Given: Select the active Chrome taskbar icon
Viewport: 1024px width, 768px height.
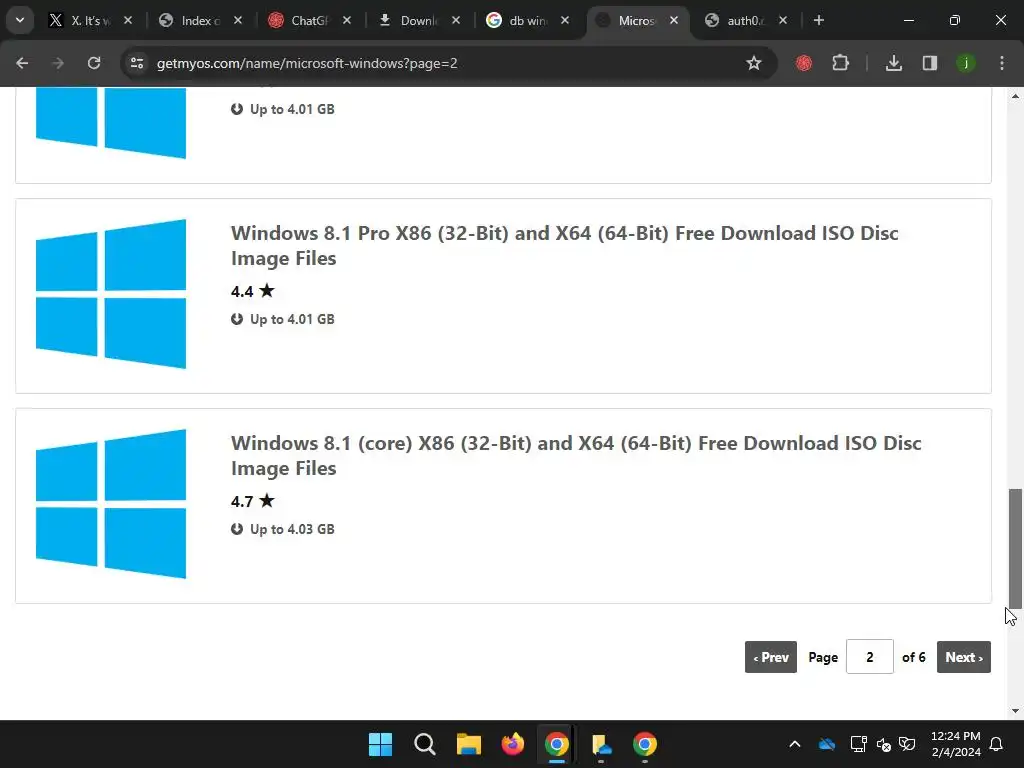Looking at the screenshot, I should coord(557,744).
